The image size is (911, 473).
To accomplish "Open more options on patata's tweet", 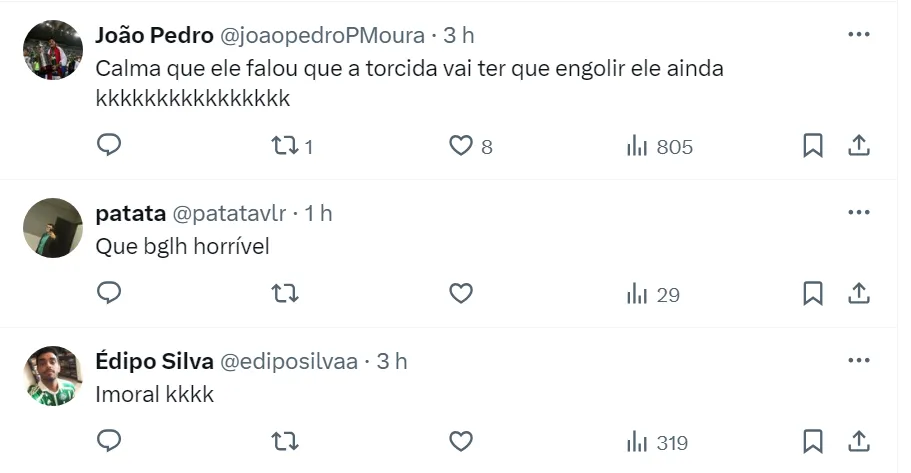I will point(858,213).
